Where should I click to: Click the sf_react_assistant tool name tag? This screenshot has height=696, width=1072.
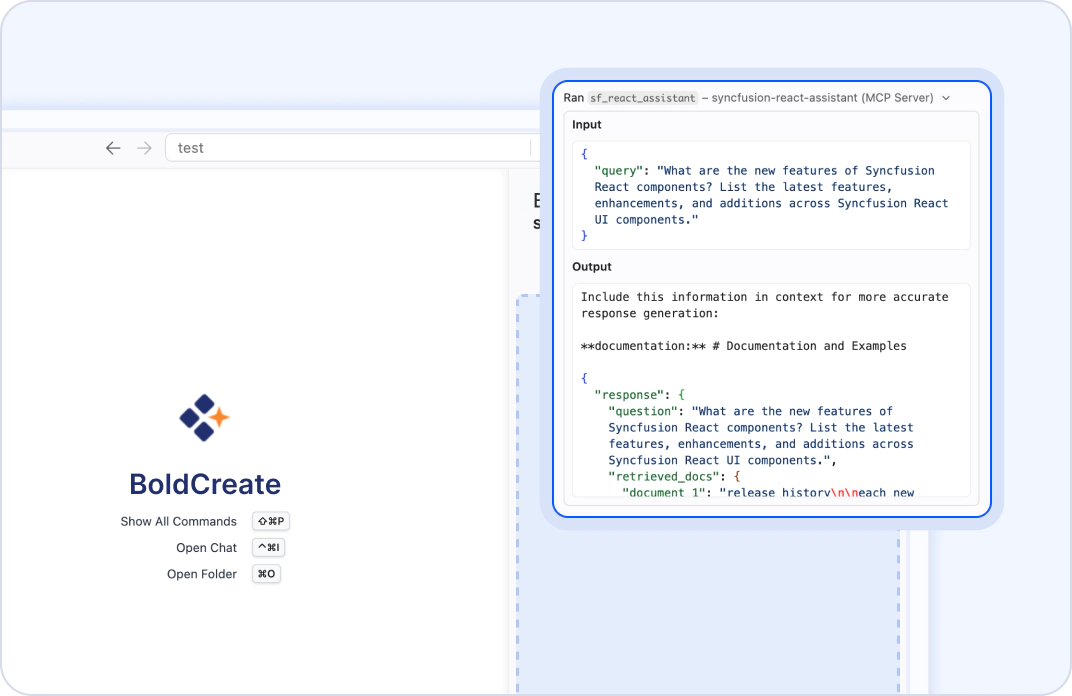pos(643,98)
